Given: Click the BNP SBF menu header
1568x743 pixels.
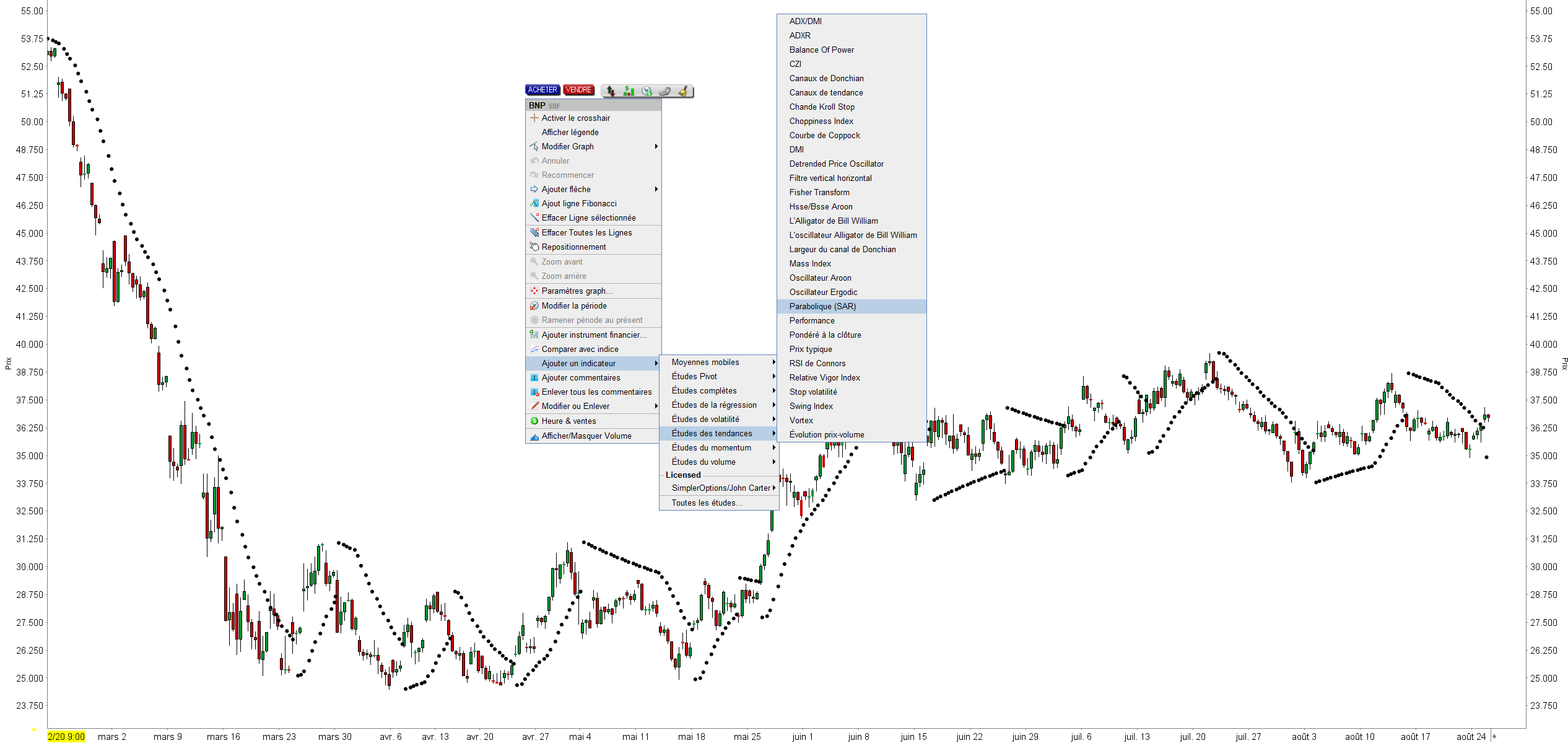Looking at the screenshot, I should (x=593, y=105).
